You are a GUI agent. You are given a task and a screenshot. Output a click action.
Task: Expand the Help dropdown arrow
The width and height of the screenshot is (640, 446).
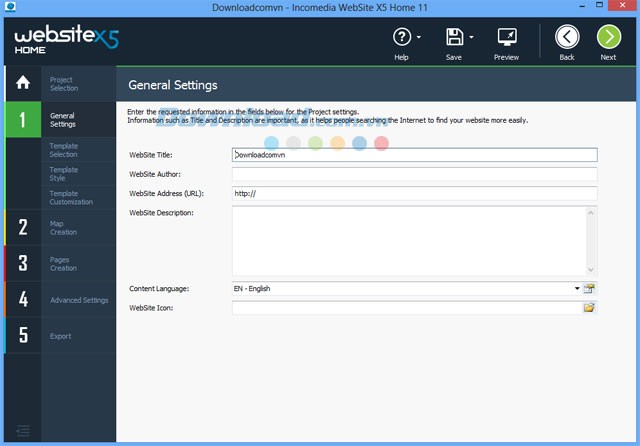(x=418, y=39)
